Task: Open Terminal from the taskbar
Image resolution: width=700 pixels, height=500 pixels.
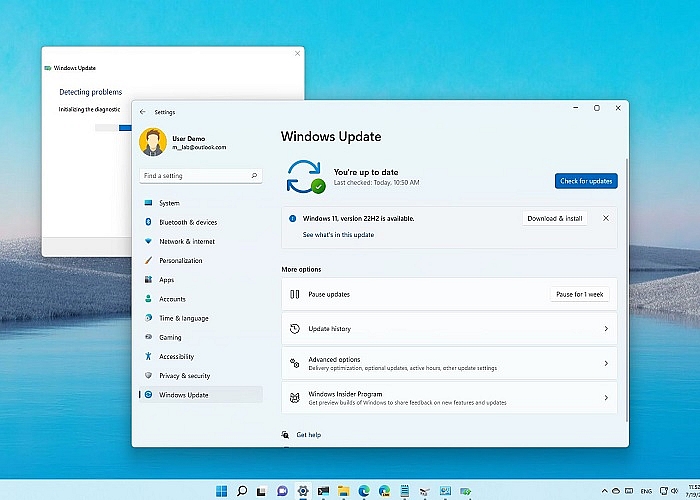Action: (x=323, y=491)
